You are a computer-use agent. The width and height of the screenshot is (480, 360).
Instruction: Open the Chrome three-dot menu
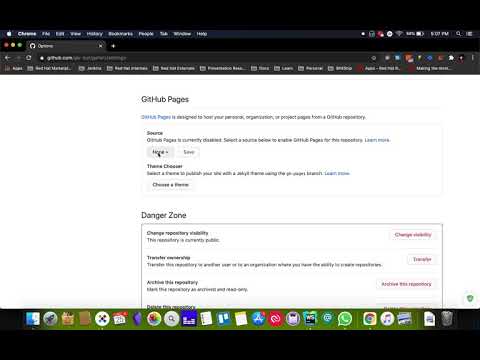point(473,58)
